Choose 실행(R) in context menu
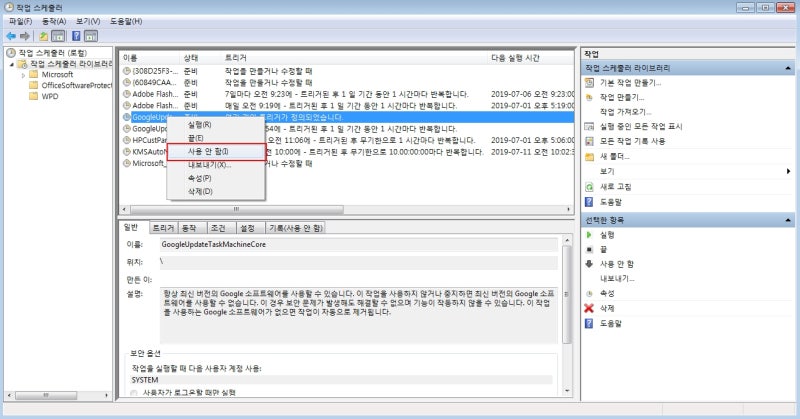This screenshot has width=800, height=419. click(216, 125)
